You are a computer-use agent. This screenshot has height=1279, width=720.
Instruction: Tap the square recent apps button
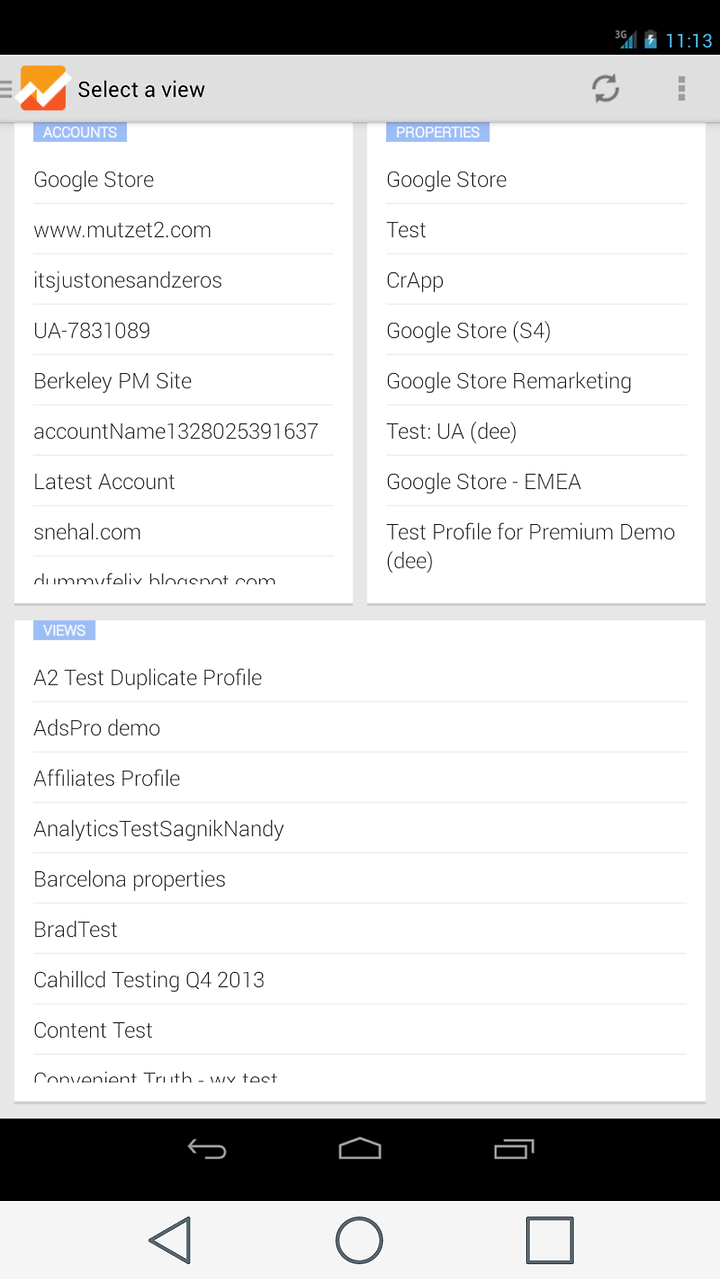(x=549, y=1240)
